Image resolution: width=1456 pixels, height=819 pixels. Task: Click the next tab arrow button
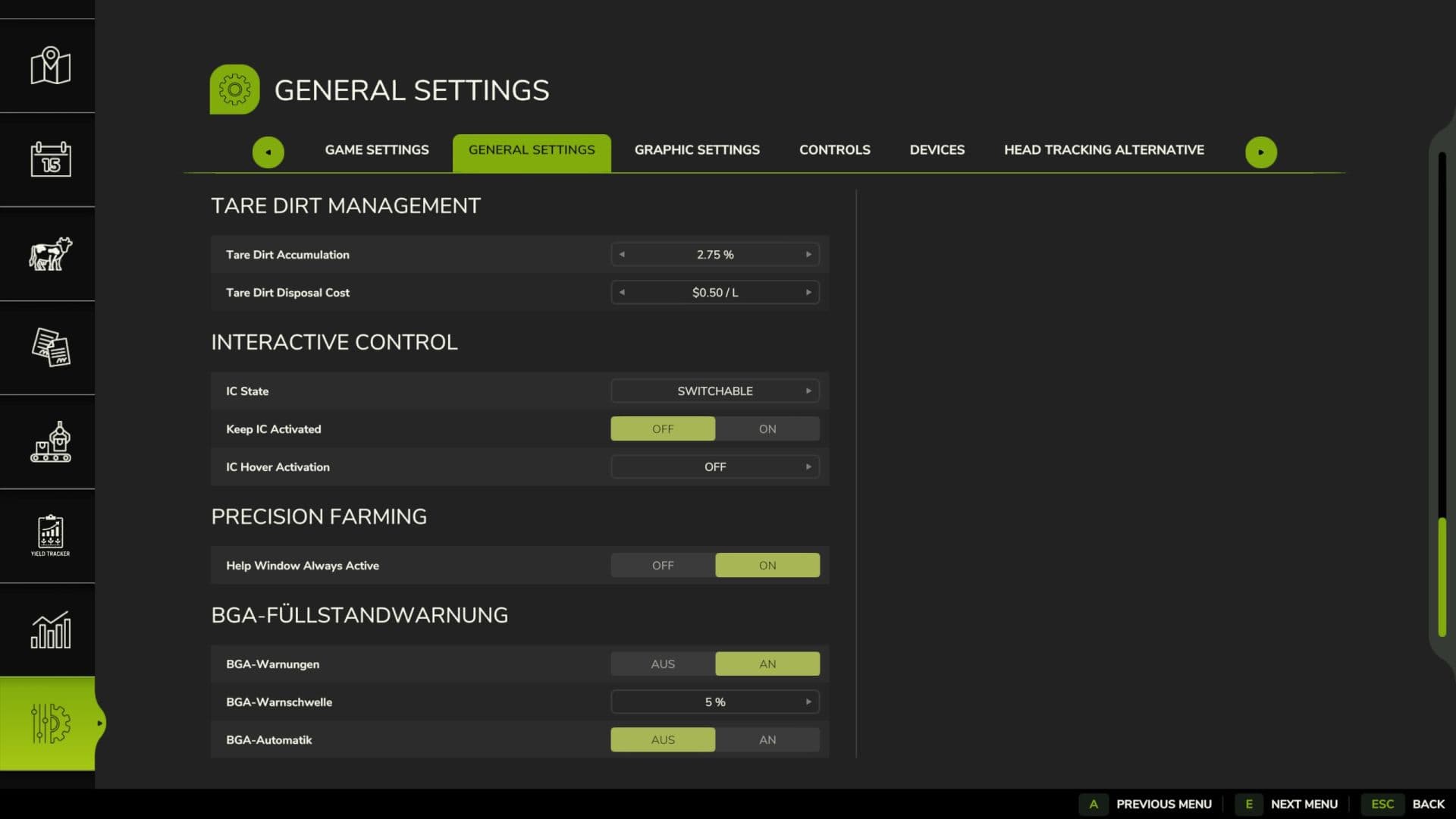1260,152
